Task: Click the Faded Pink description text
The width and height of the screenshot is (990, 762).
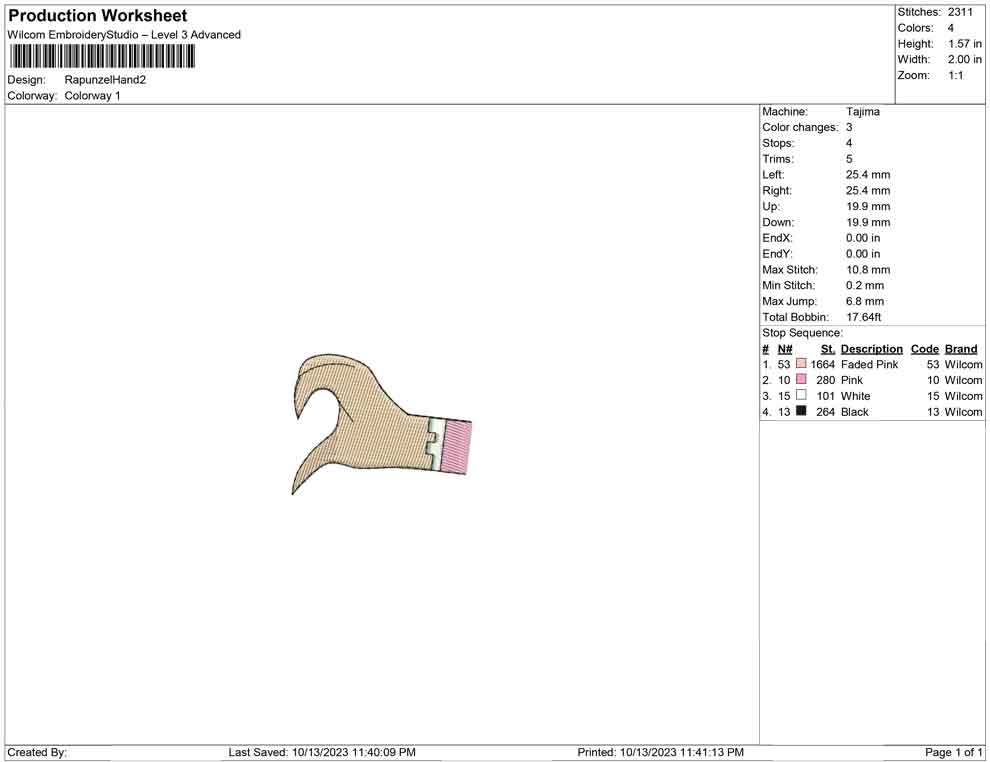Action: coord(869,364)
